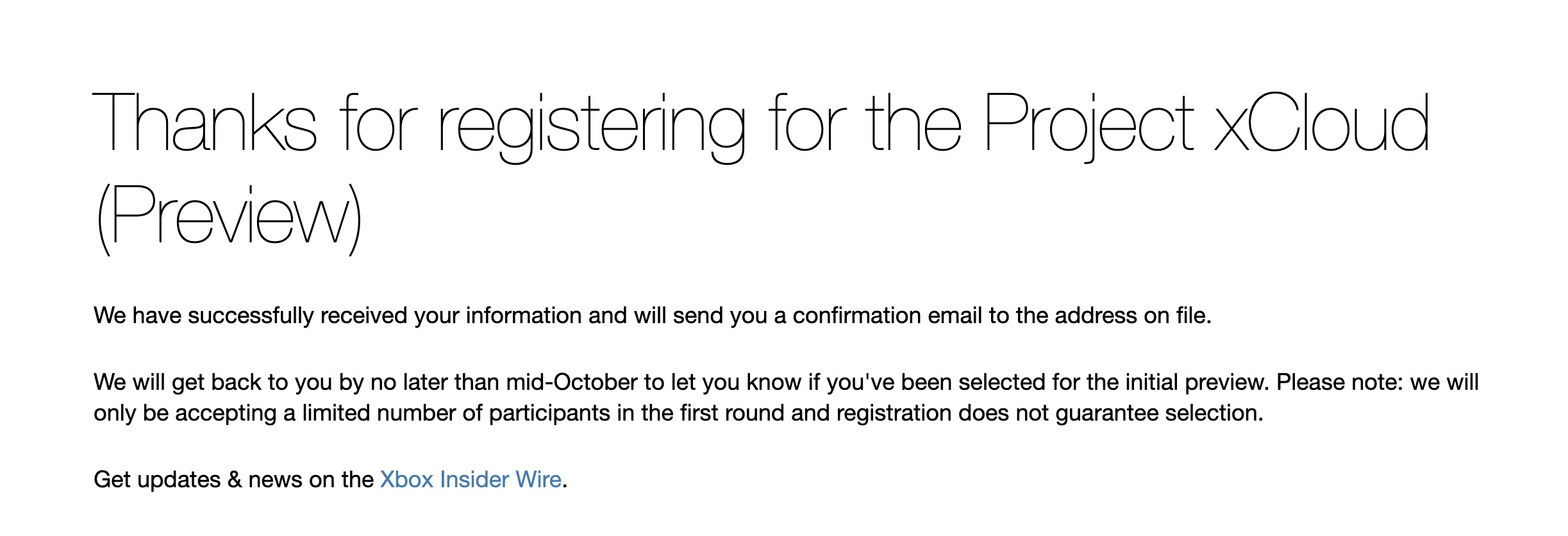Click the word 'Project' in the heading

(x=1088, y=126)
